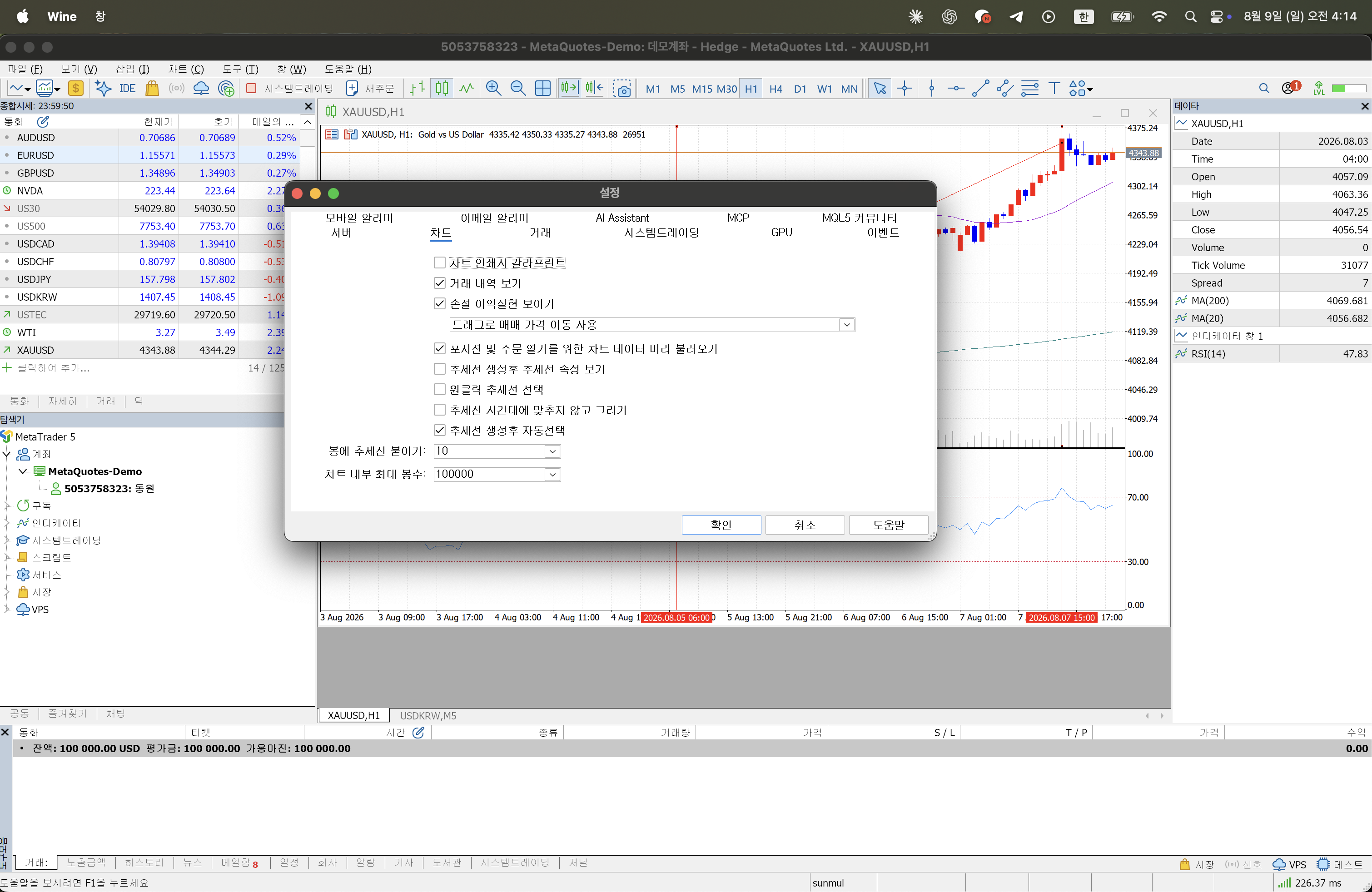Switch chart to candlestick style

[442, 88]
